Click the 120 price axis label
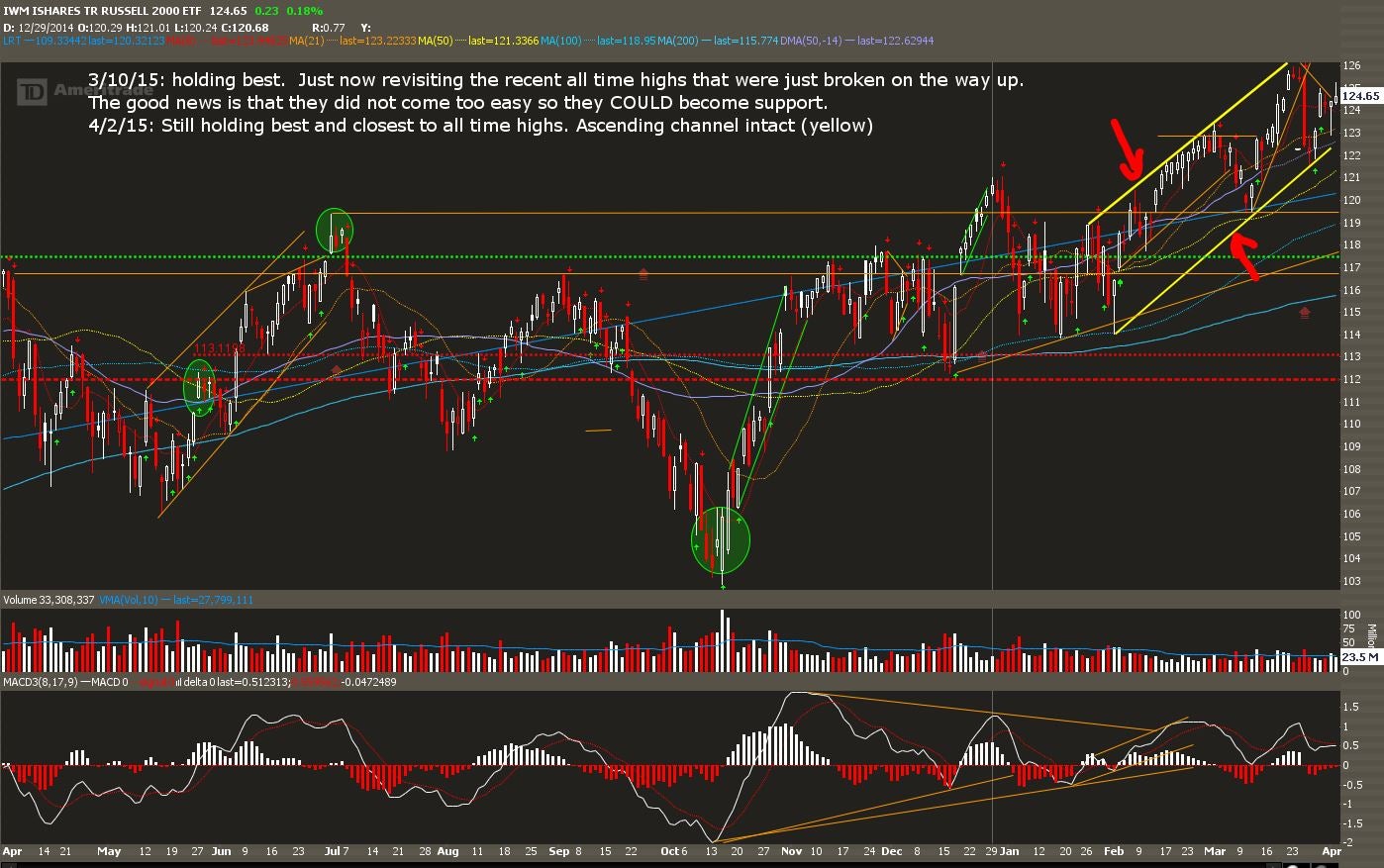The width and height of the screenshot is (1384, 868). (x=1351, y=200)
